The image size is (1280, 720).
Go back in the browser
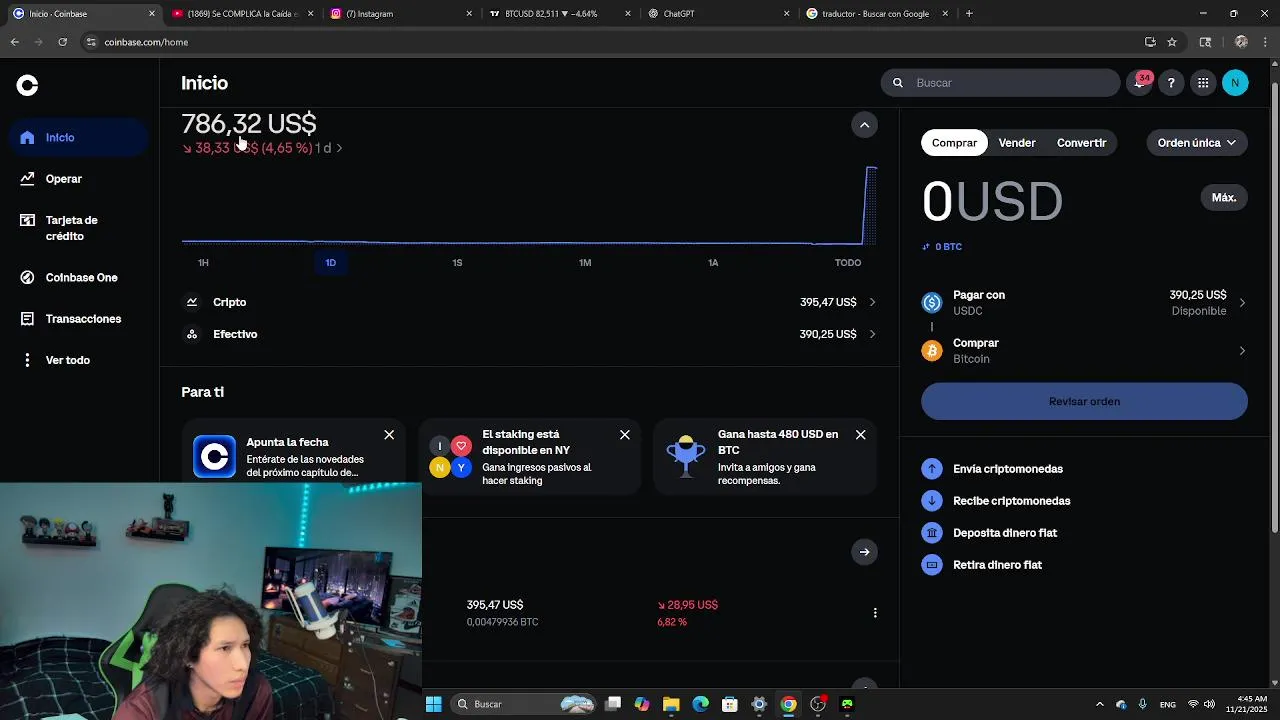tap(14, 42)
